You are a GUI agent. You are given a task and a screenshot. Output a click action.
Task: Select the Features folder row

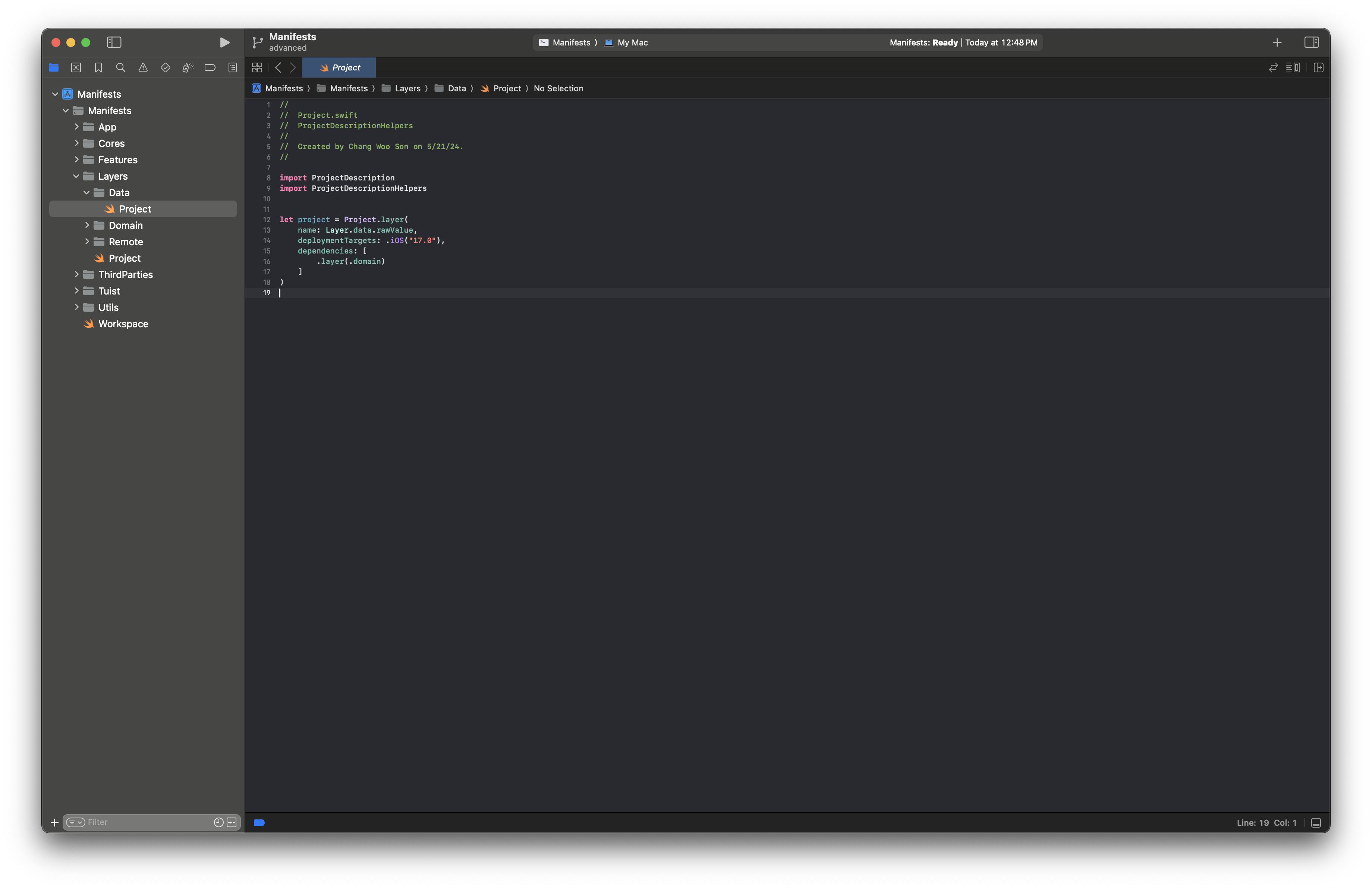143,160
